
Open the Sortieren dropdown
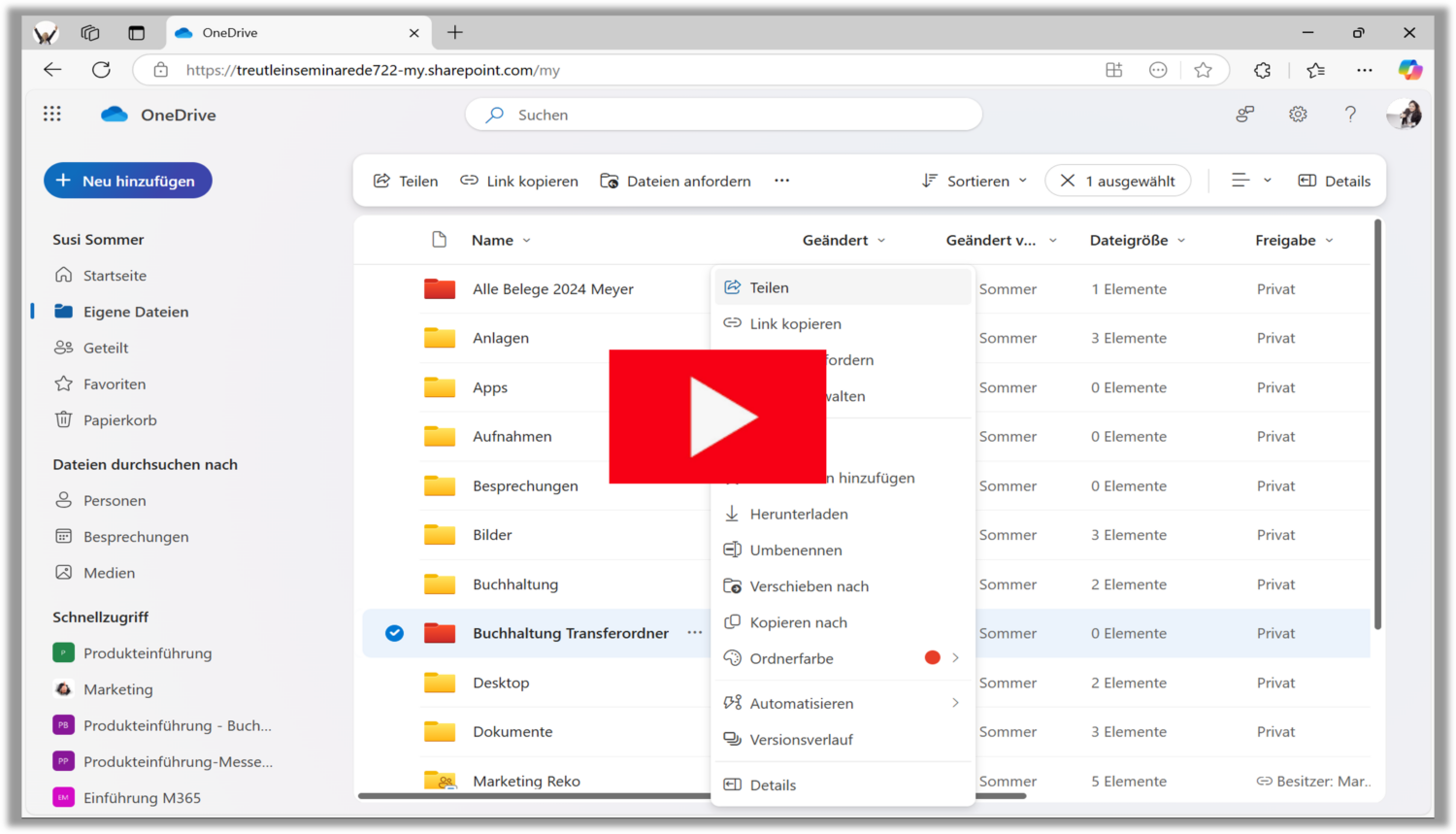pos(974,181)
